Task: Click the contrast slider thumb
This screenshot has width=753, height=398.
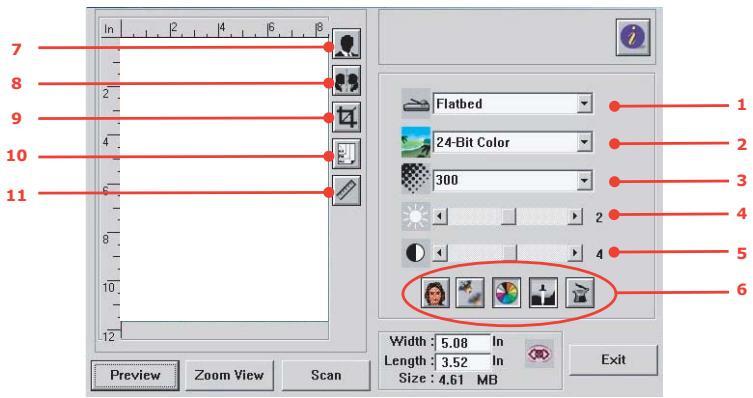Action: click(510, 253)
